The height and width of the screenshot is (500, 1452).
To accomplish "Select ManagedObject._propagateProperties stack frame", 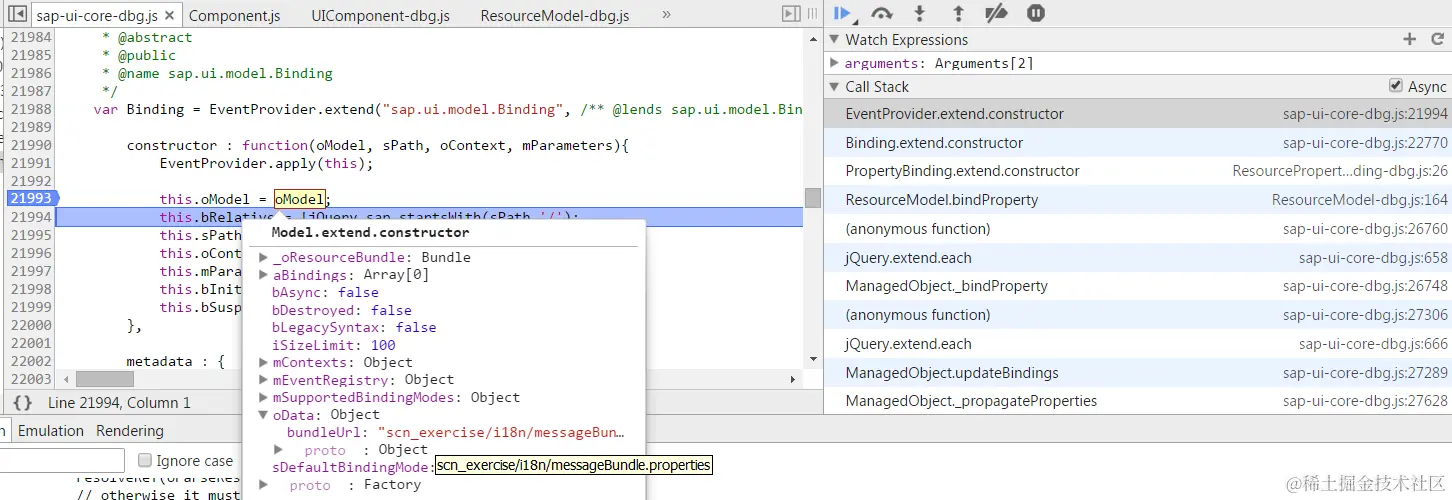I will tap(1138, 401).
